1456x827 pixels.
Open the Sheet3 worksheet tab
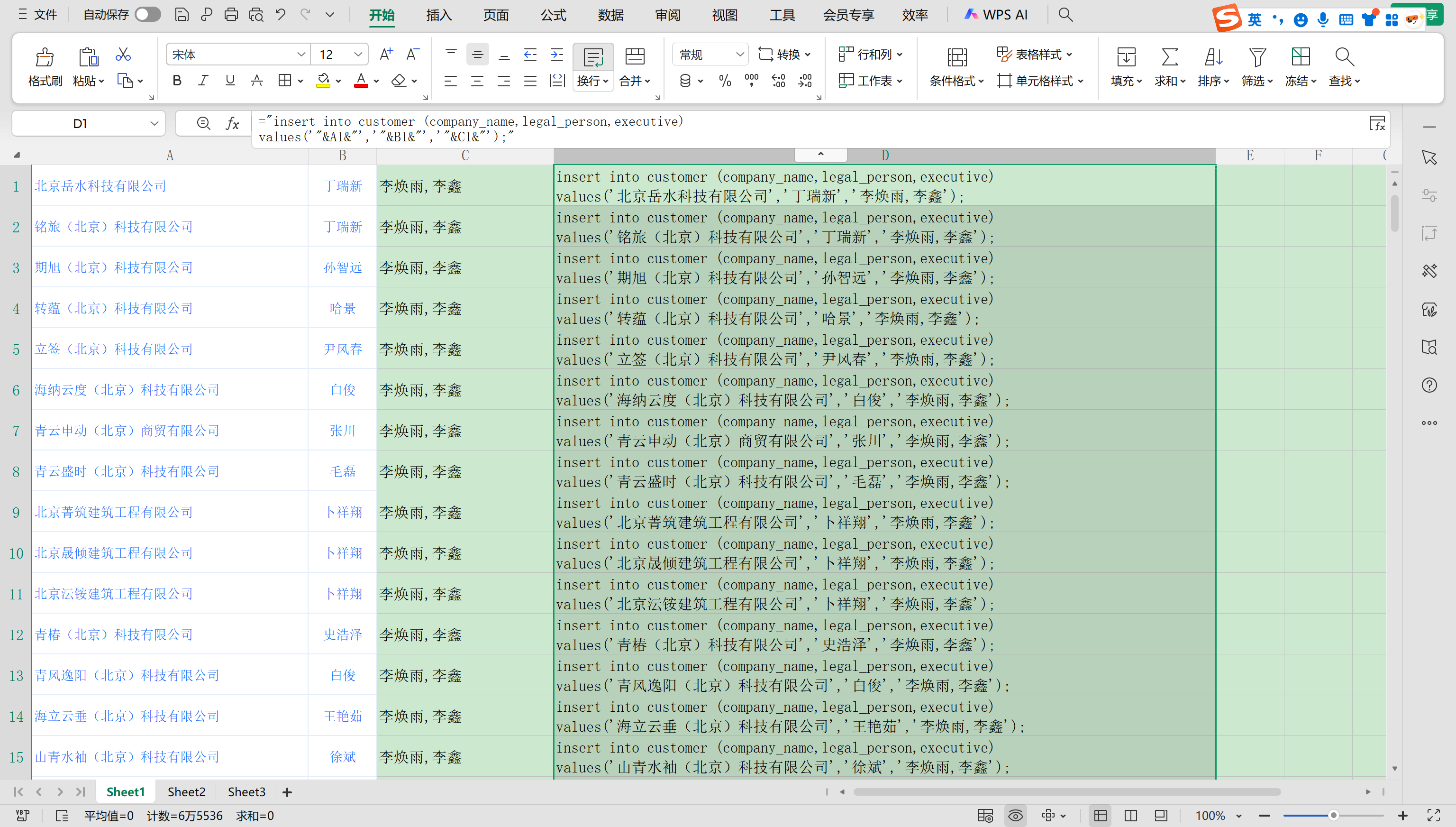coord(246,792)
